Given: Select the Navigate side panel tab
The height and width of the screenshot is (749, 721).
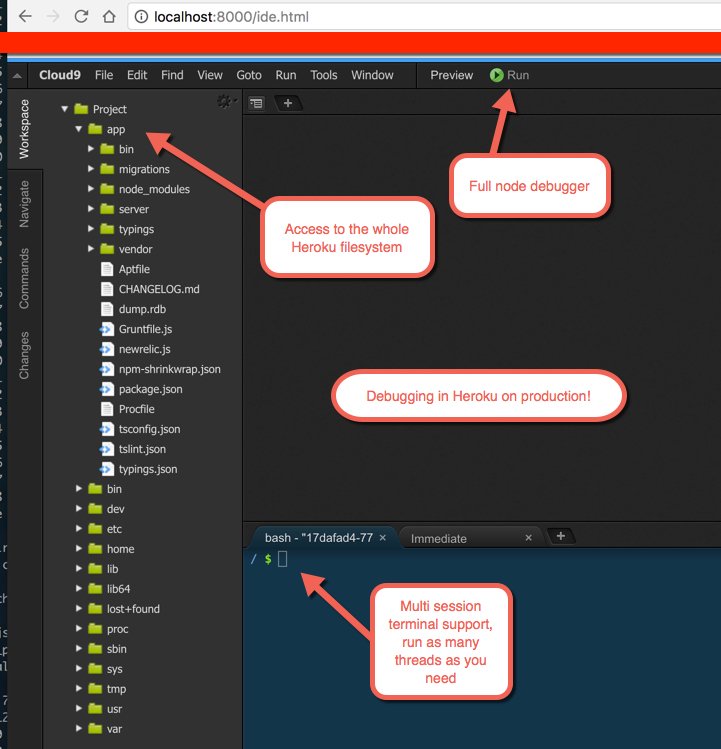Looking at the screenshot, I should click(24, 204).
